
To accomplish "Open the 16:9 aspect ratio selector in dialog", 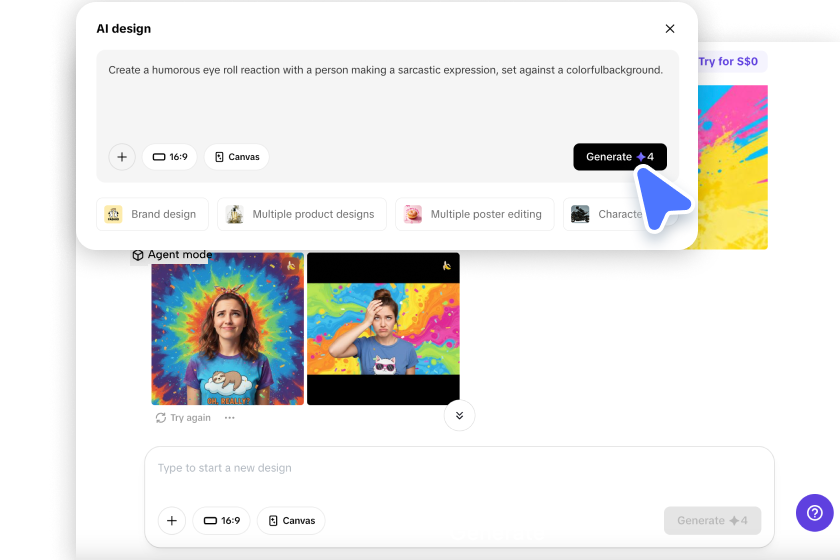I will tap(170, 157).
